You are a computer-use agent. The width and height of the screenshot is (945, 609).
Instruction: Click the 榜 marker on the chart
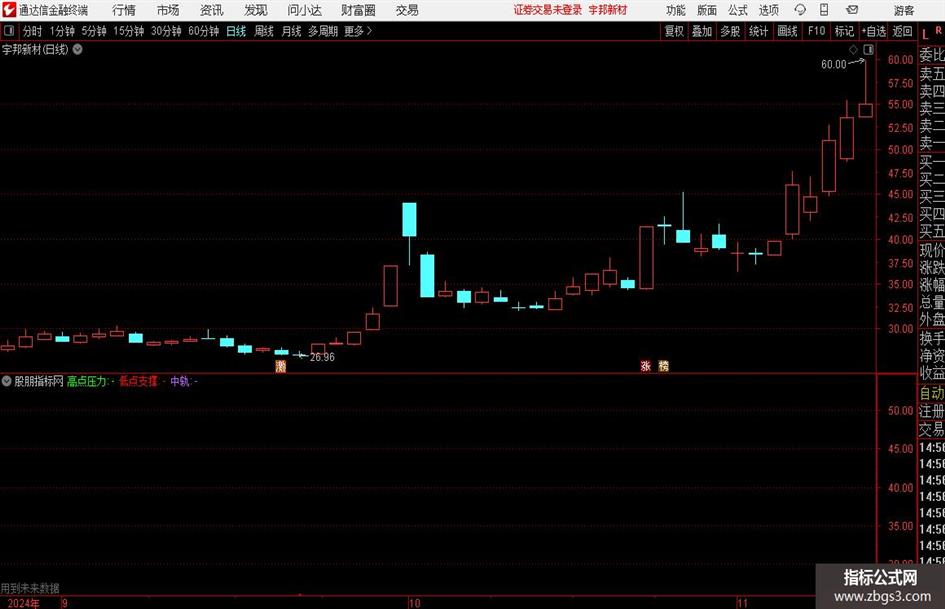tap(664, 365)
